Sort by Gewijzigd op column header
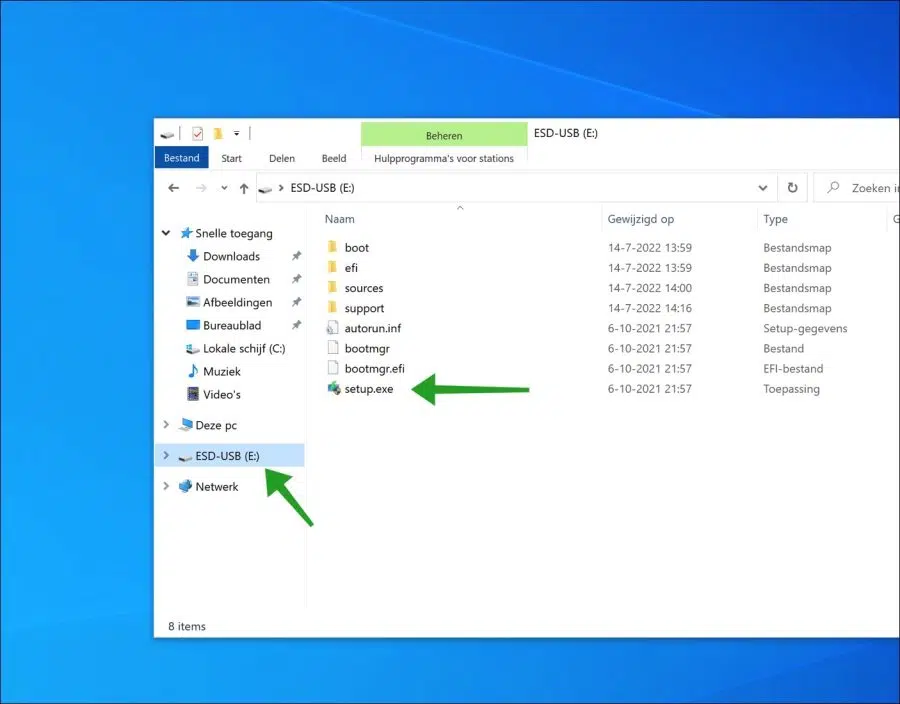The width and height of the screenshot is (900, 704). pos(641,219)
